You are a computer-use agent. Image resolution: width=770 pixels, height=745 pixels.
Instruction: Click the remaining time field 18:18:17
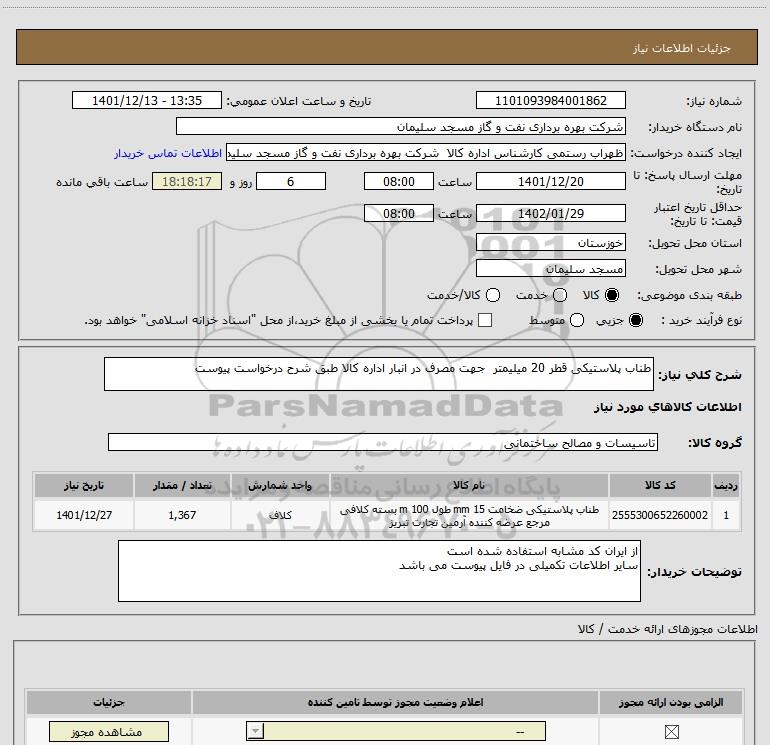(x=187, y=181)
